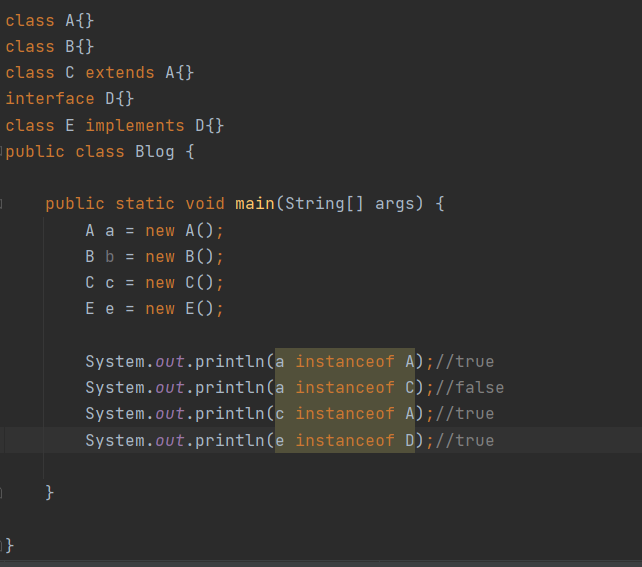
Task: Click highlighted 'a instanceof C' expression
Action: 345,388
